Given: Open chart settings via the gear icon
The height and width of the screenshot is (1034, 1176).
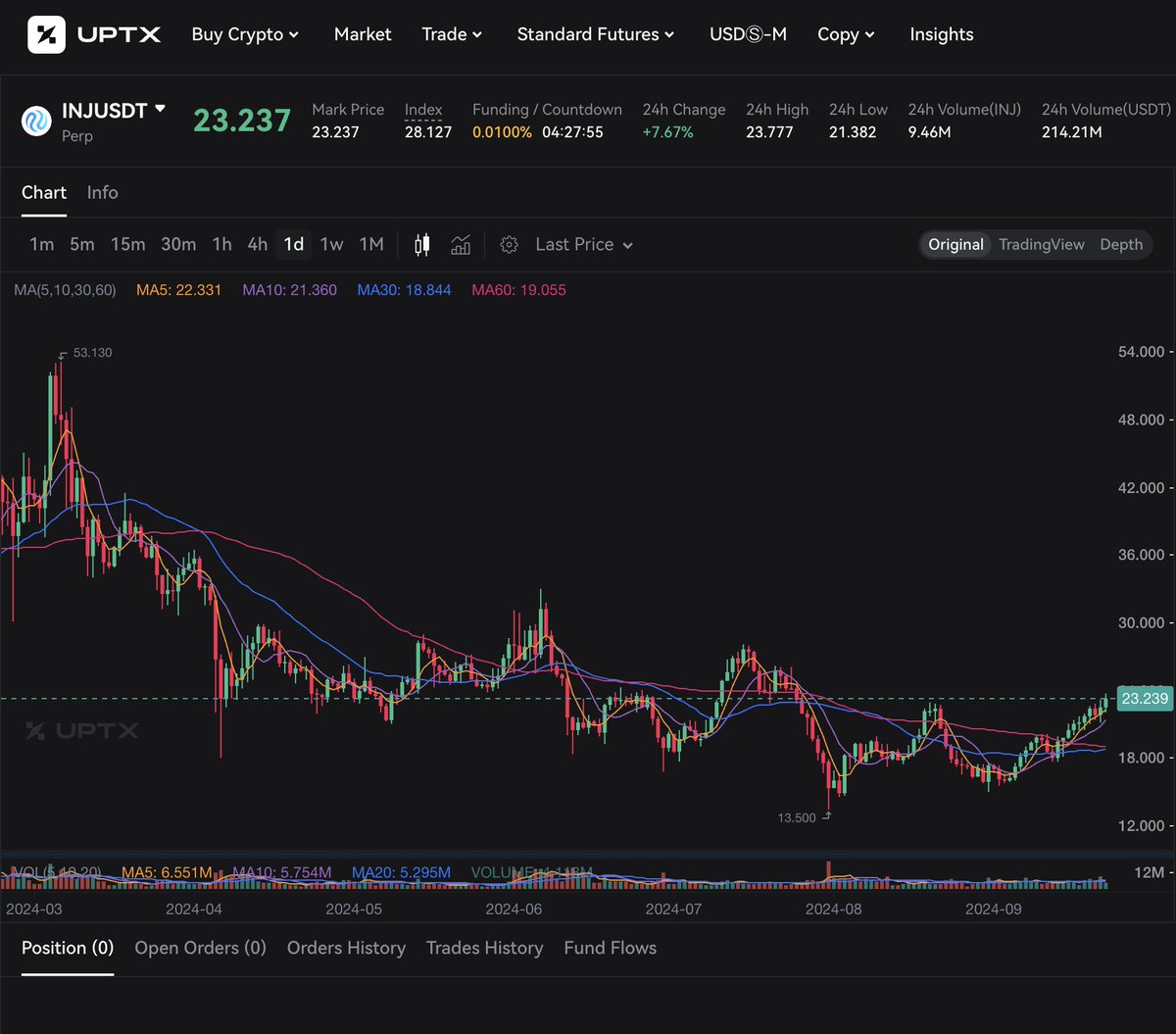Looking at the screenshot, I should coord(509,244).
